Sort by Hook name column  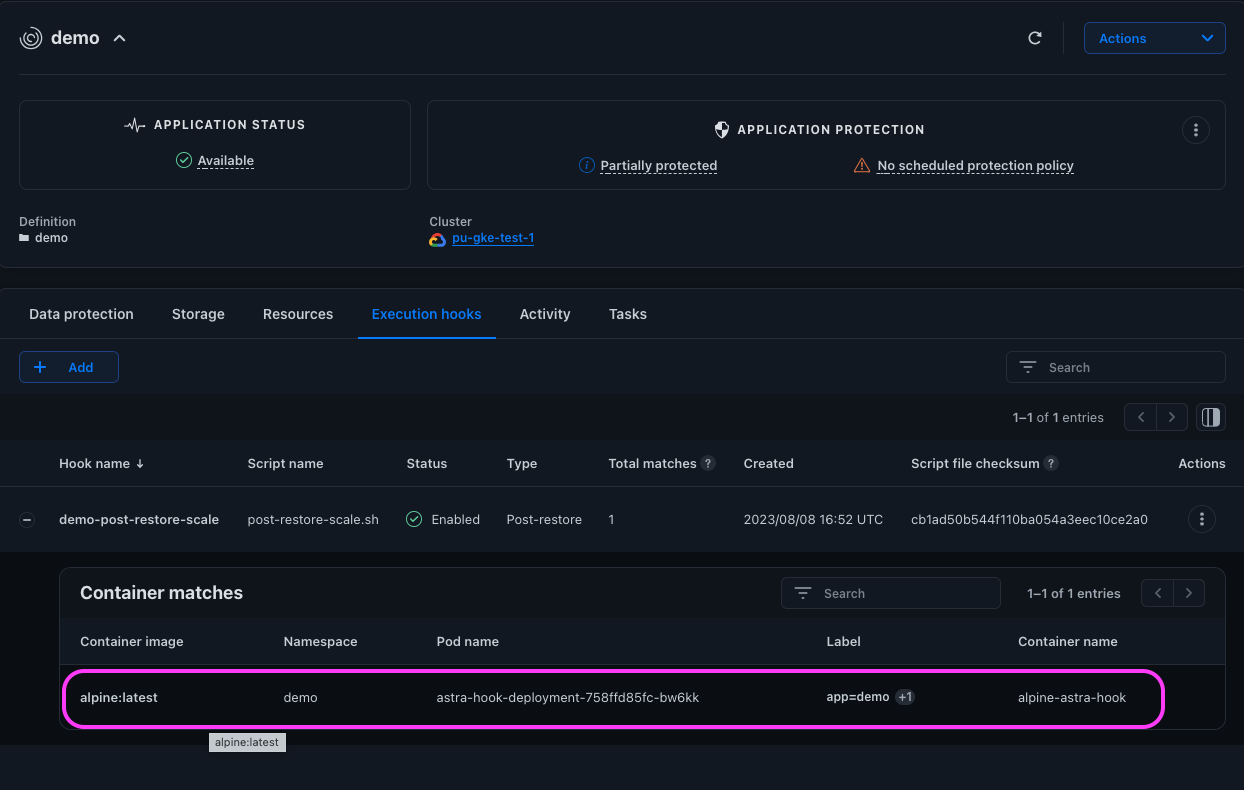pos(102,464)
